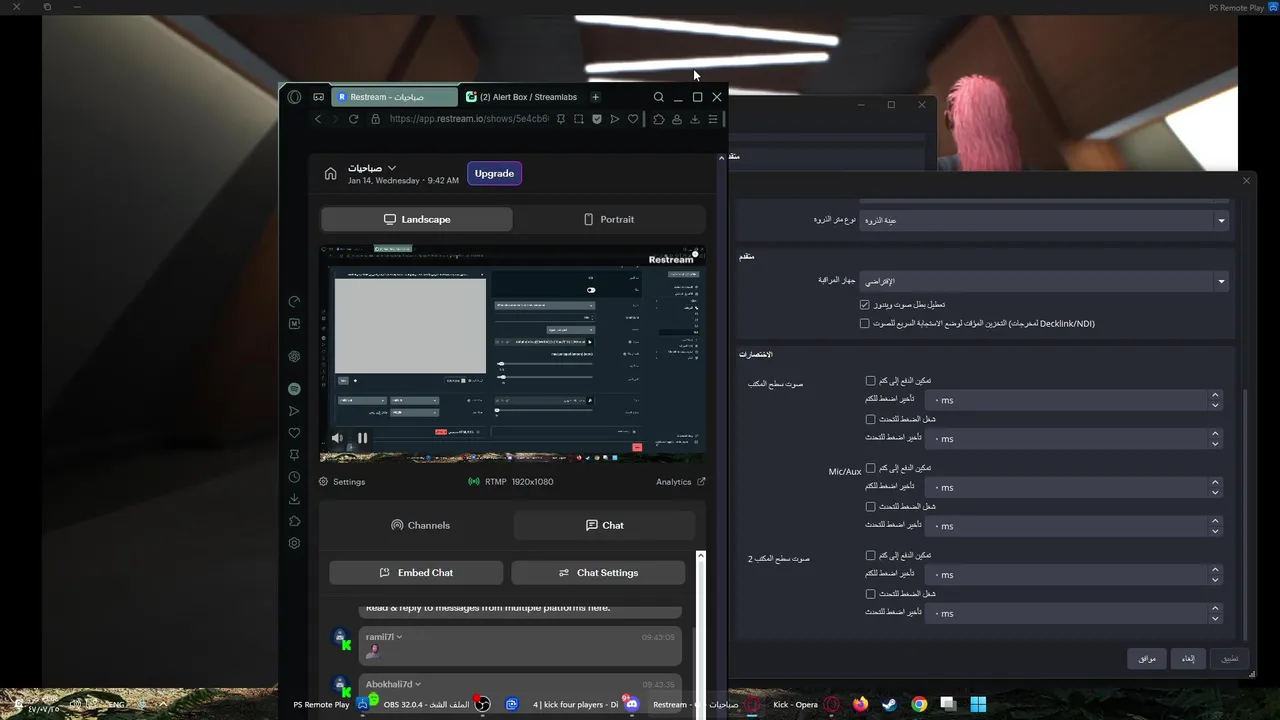Open Opera easy setup menu
Viewport: 1280px width, 720px height.
pyautogui.click(x=713, y=119)
